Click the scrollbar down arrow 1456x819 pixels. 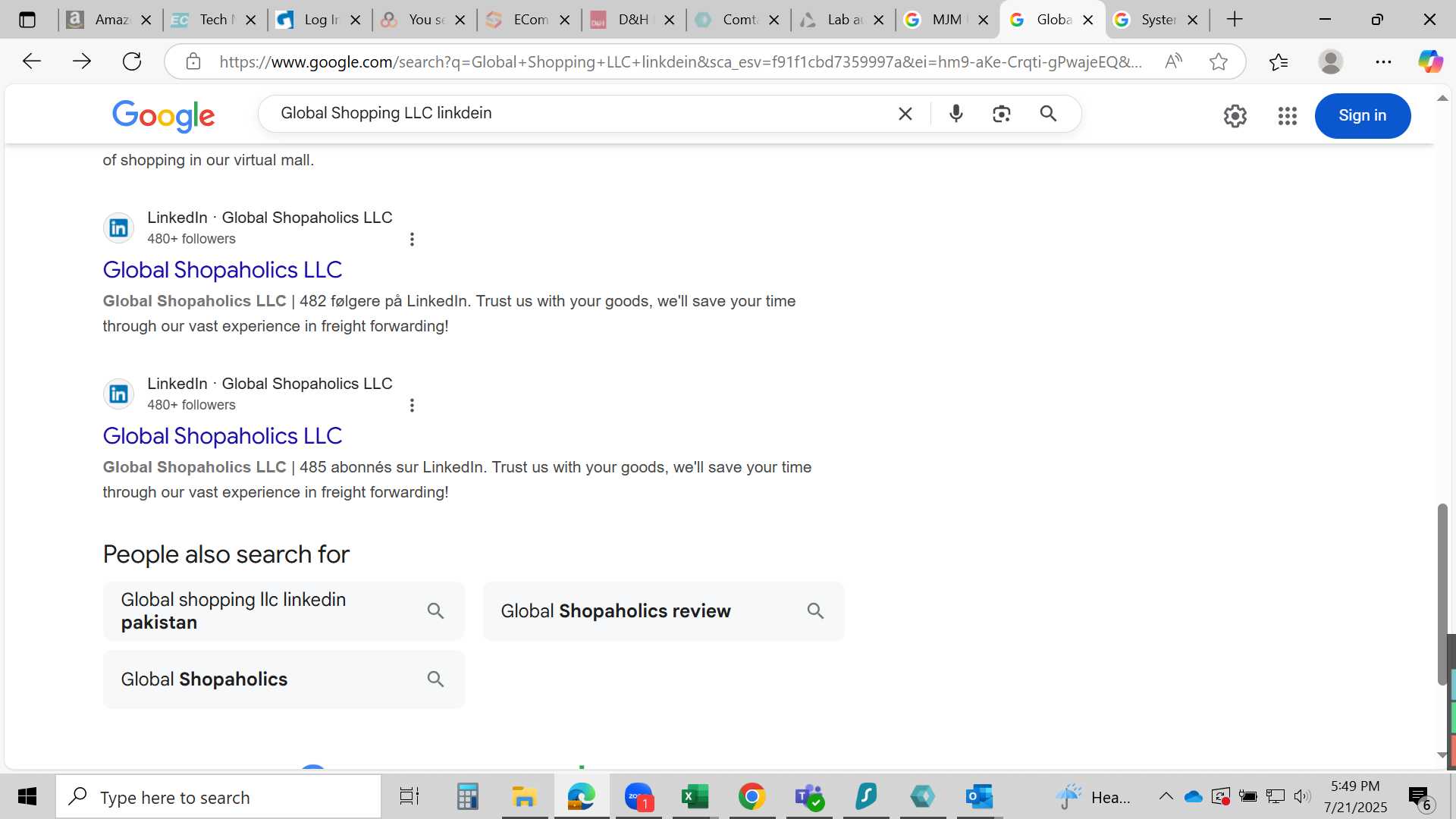click(1442, 755)
